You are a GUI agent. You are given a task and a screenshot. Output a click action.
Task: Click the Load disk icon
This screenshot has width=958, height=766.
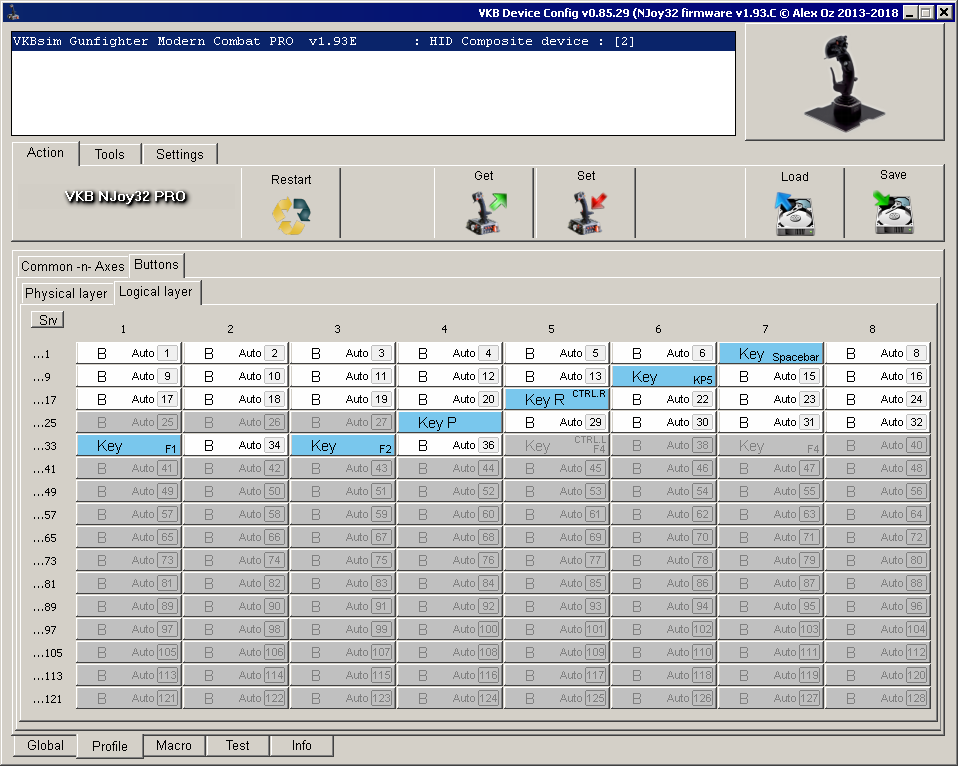point(795,214)
